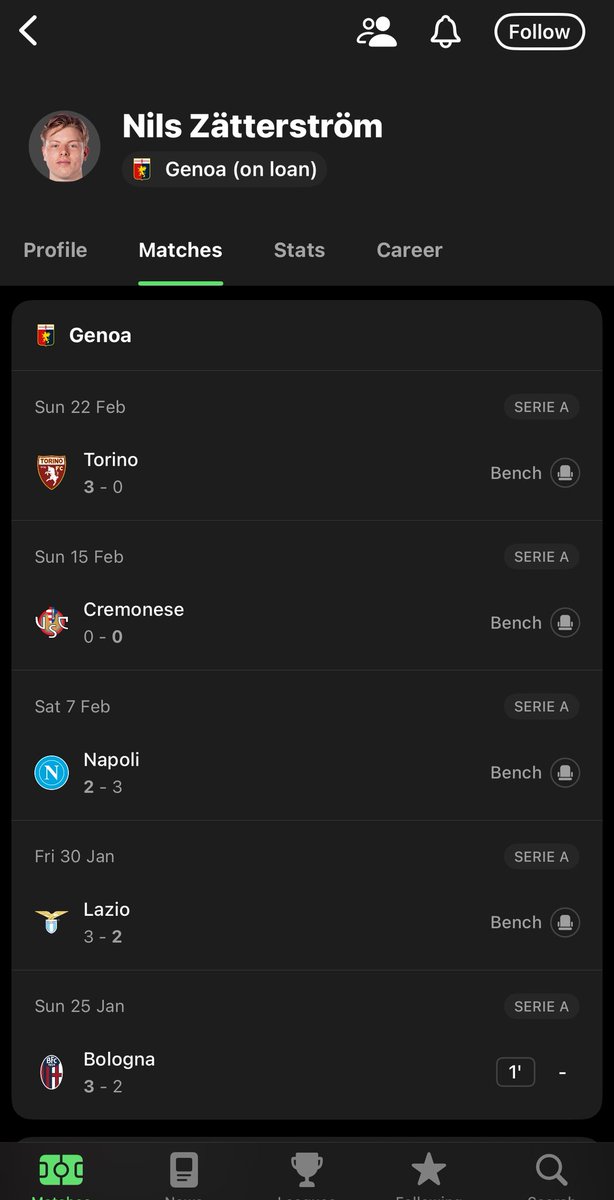Open the Genoa team header
Image resolution: width=614 pixels, height=1200 pixels.
click(307, 335)
